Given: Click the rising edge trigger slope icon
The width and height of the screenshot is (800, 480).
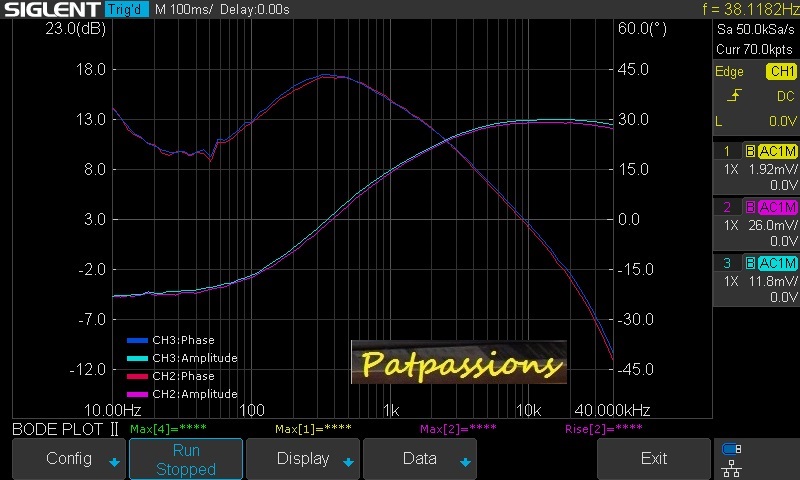Looking at the screenshot, I should click(735, 96).
